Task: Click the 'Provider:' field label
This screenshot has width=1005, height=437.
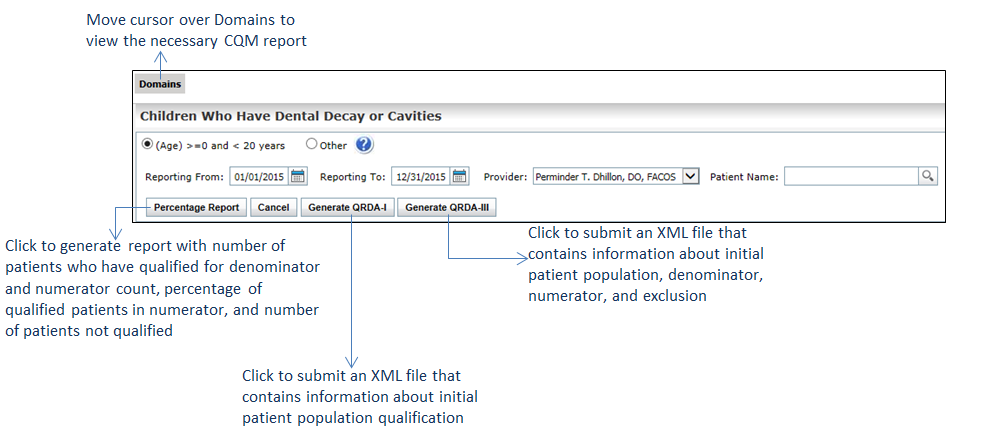Action: click(505, 177)
